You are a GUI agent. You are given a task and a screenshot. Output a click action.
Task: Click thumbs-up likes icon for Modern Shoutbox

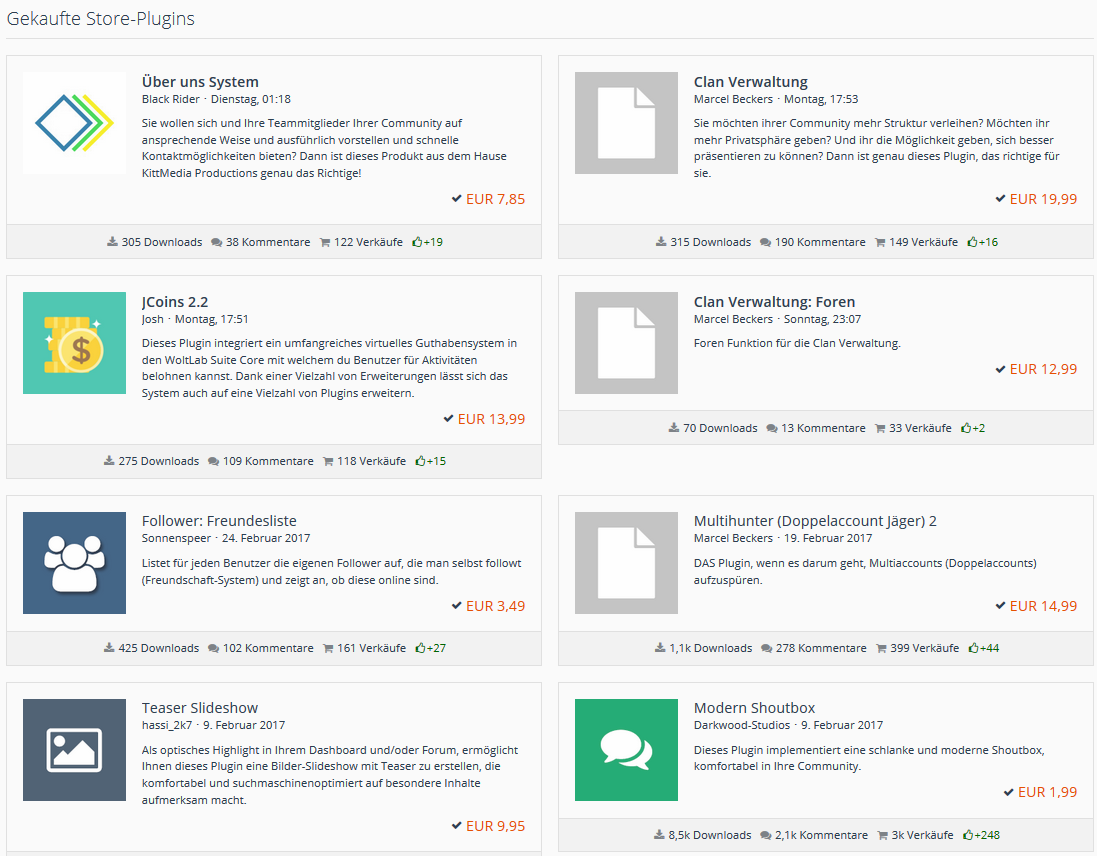click(969, 835)
